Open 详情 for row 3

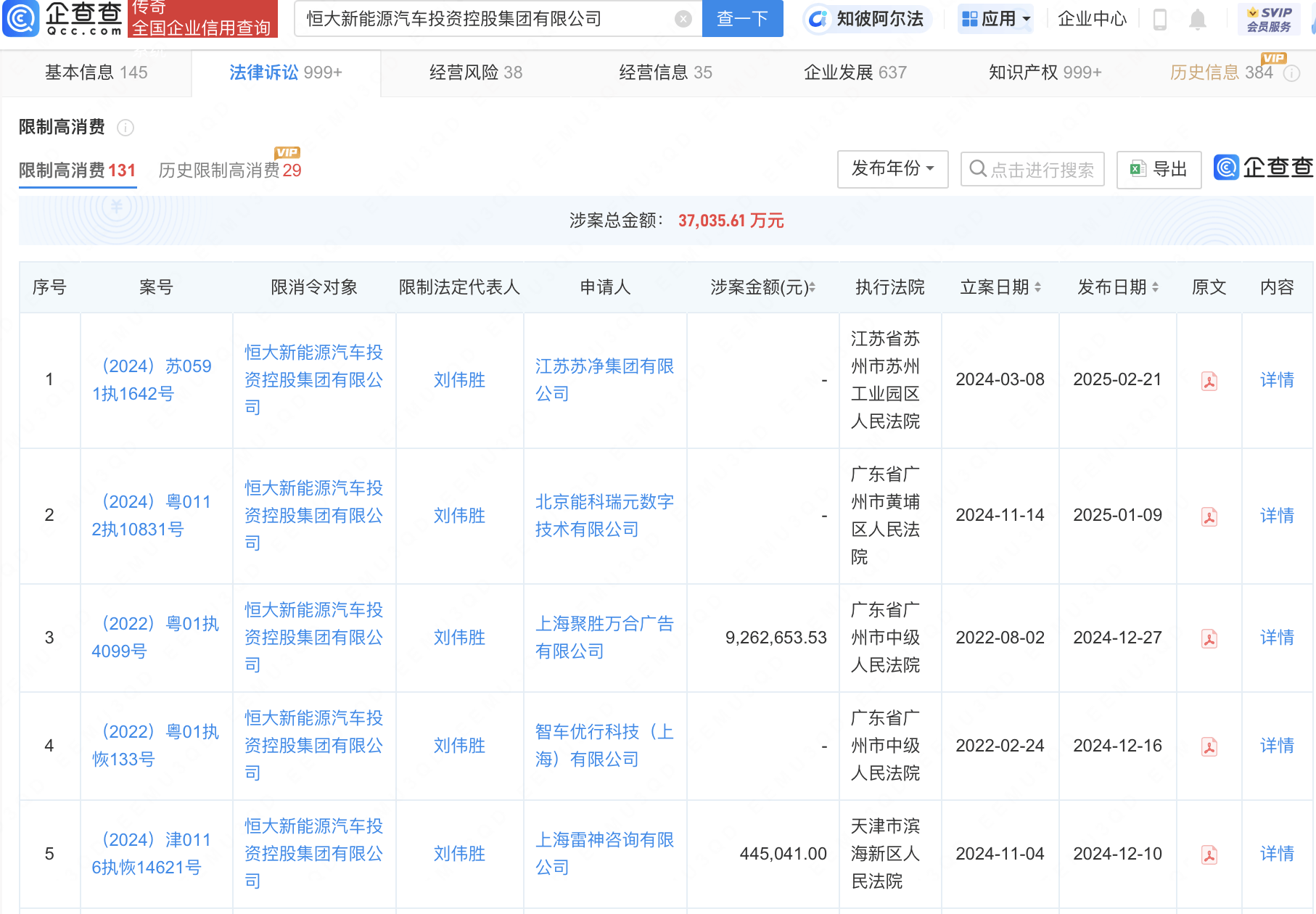[1277, 638]
